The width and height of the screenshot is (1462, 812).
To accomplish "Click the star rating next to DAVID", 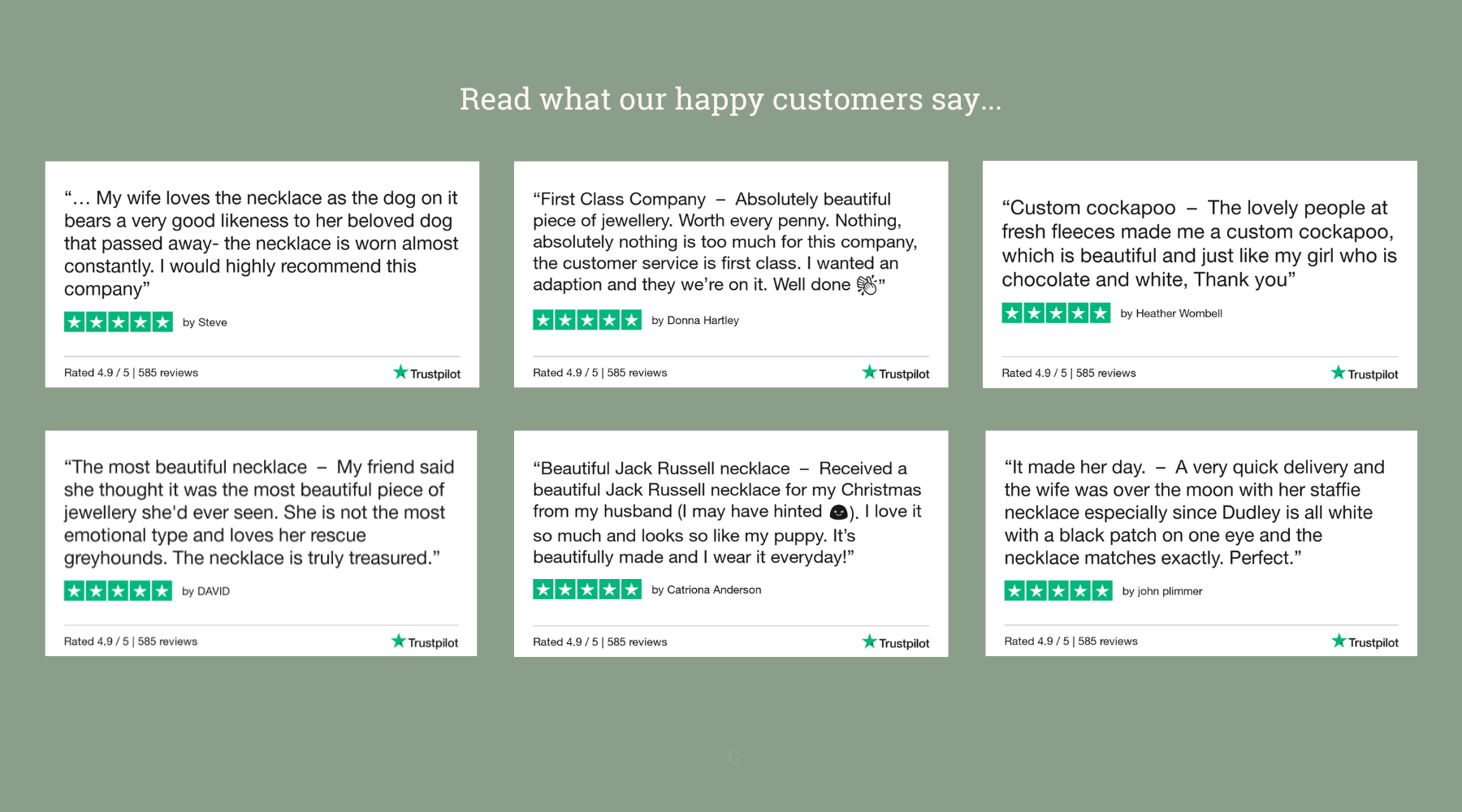I will pos(118,590).
